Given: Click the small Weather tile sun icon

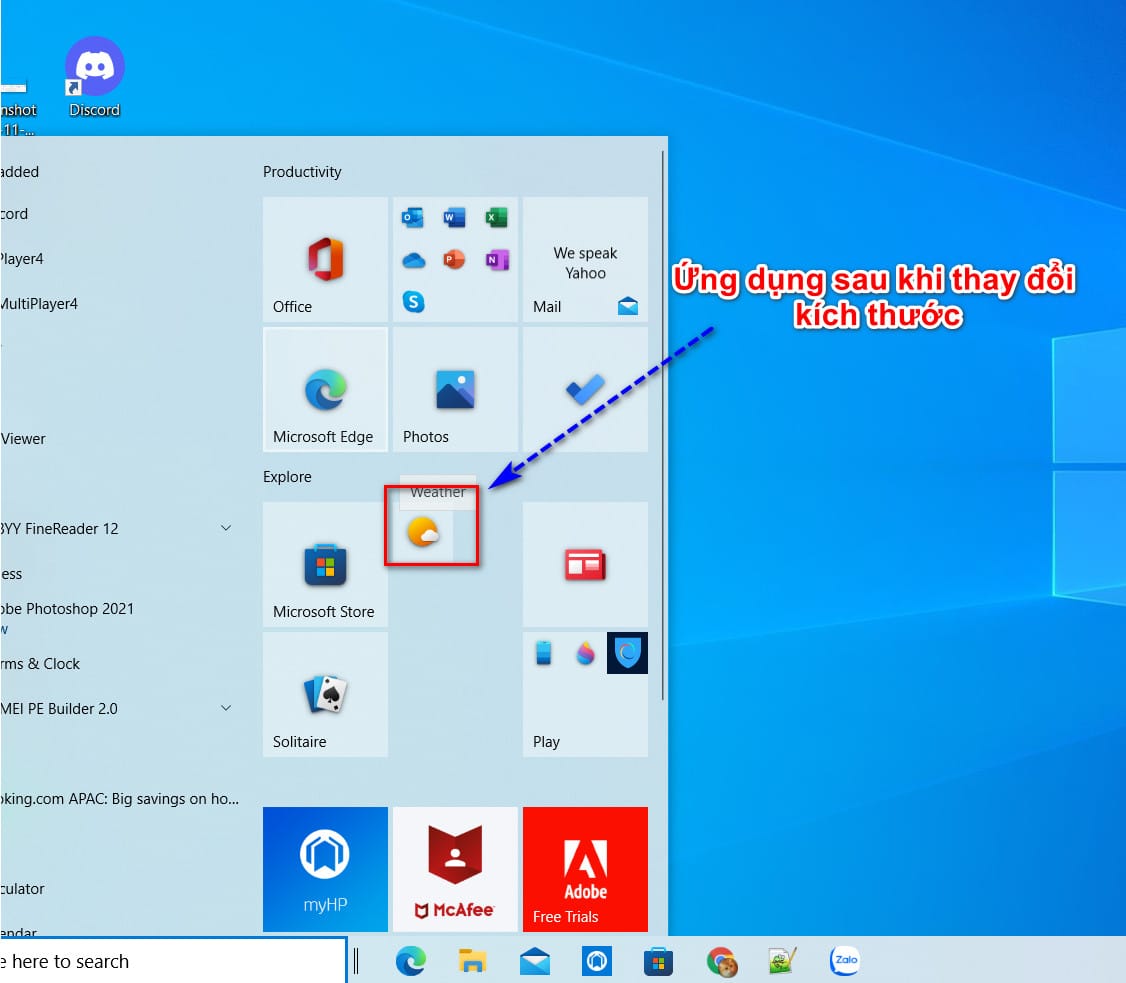Looking at the screenshot, I should [x=423, y=533].
